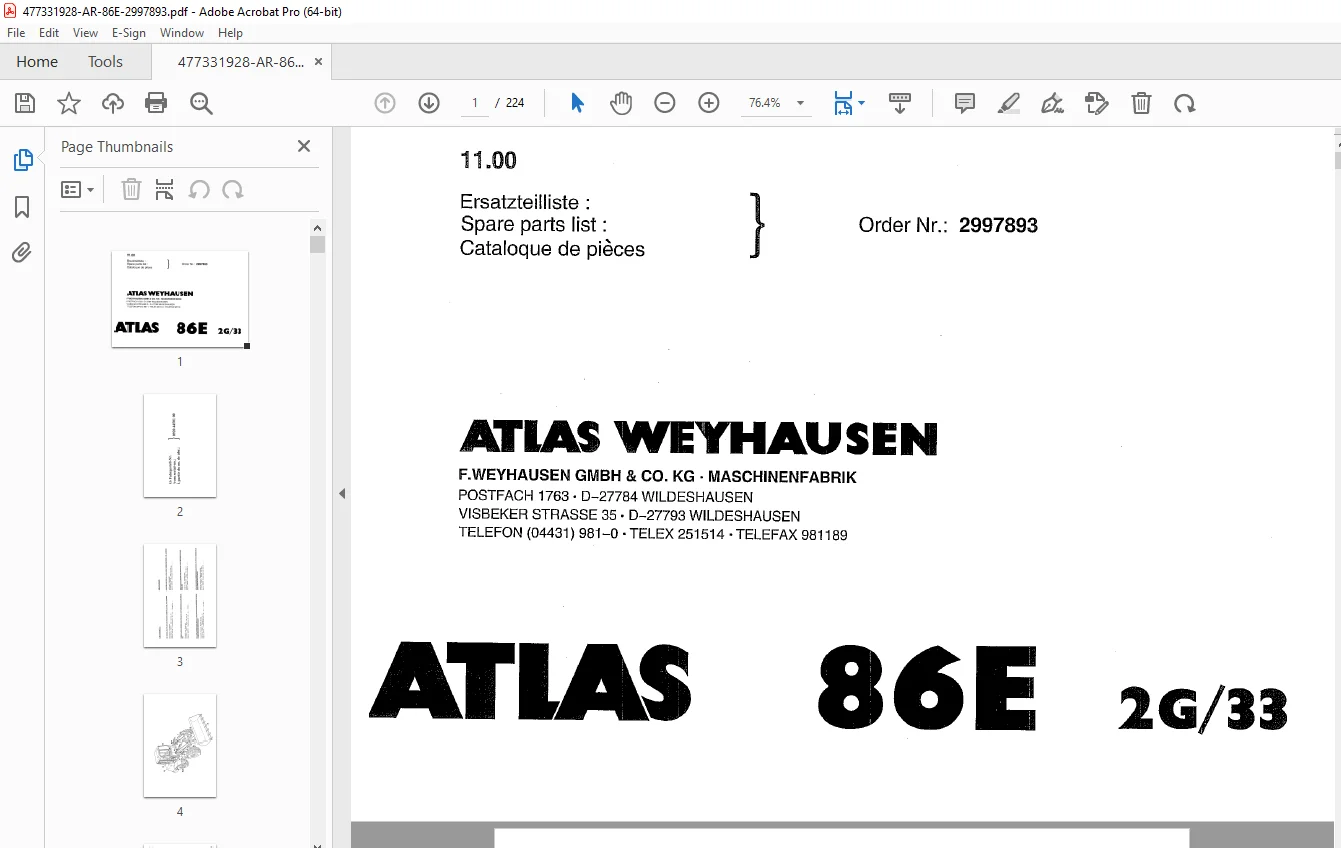Close the Page Thumbnails panel
The height and width of the screenshot is (848, 1341).
[304, 146]
